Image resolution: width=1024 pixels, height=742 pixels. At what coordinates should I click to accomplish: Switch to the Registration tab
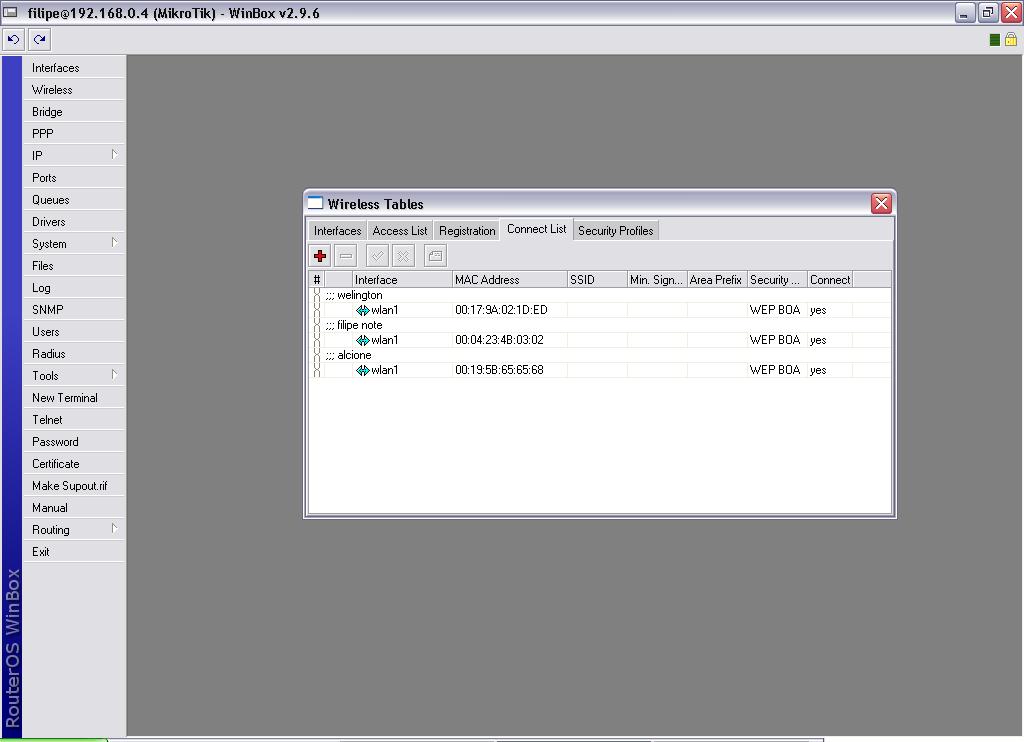[x=467, y=231]
